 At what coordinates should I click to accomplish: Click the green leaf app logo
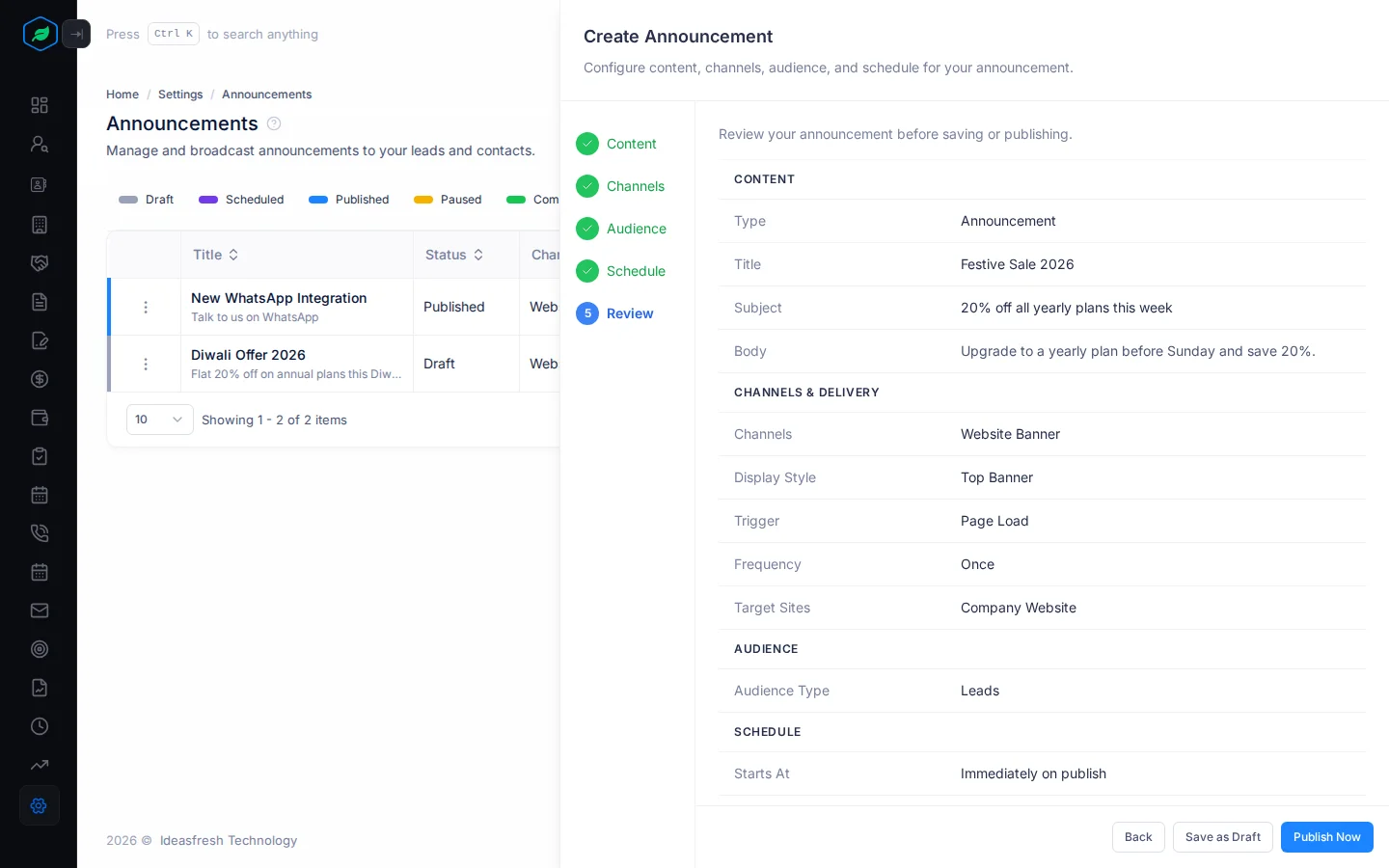[41, 34]
